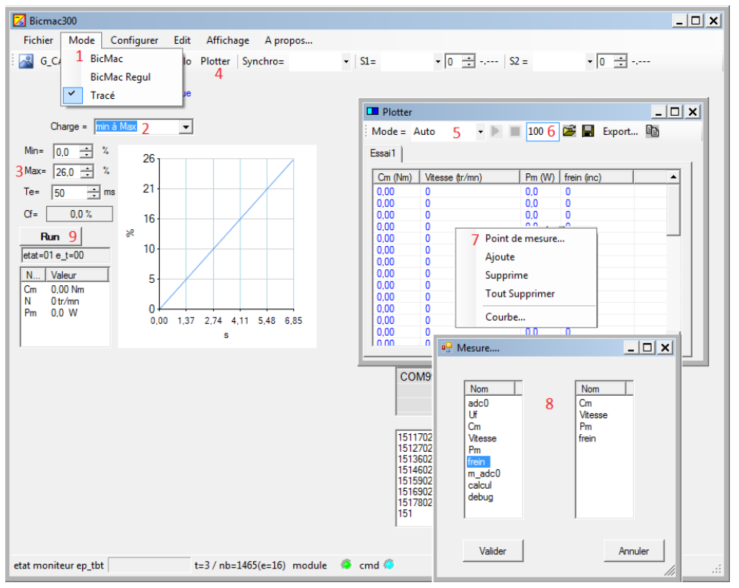This screenshot has height=588, width=739.
Task: Open the Charge dropdown
Action: [186, 127]
